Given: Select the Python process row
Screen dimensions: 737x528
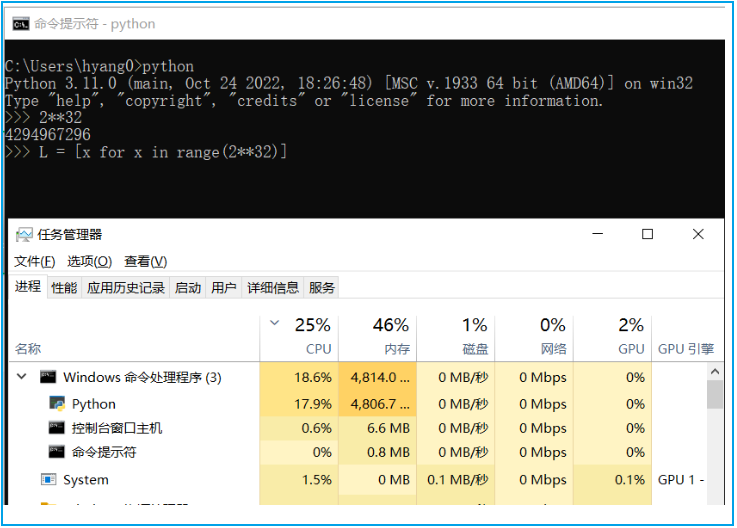Looking at the screenshot, I should (x=358, y=404).
